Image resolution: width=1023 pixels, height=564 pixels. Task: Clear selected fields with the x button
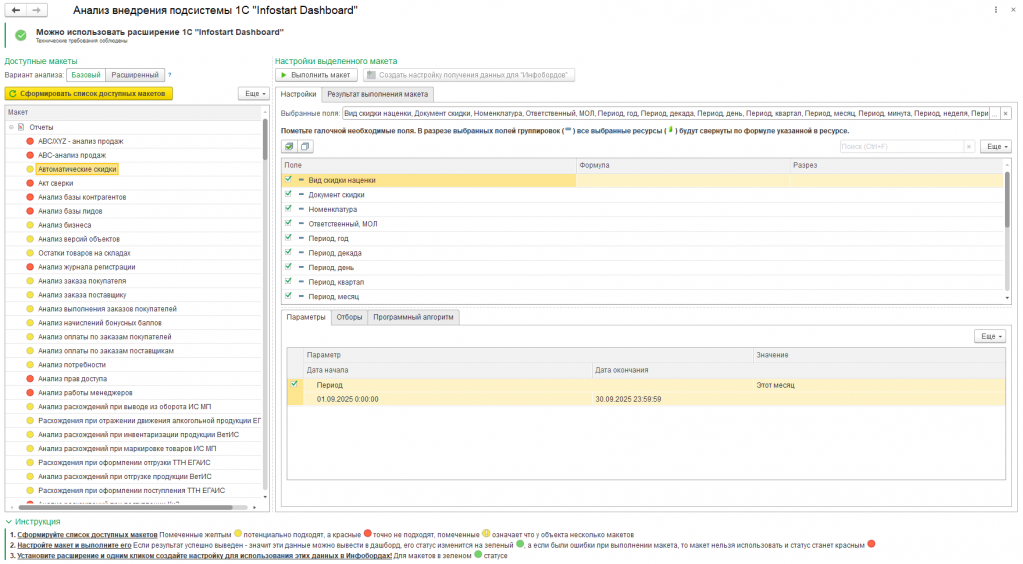[x=1005, y=114]
